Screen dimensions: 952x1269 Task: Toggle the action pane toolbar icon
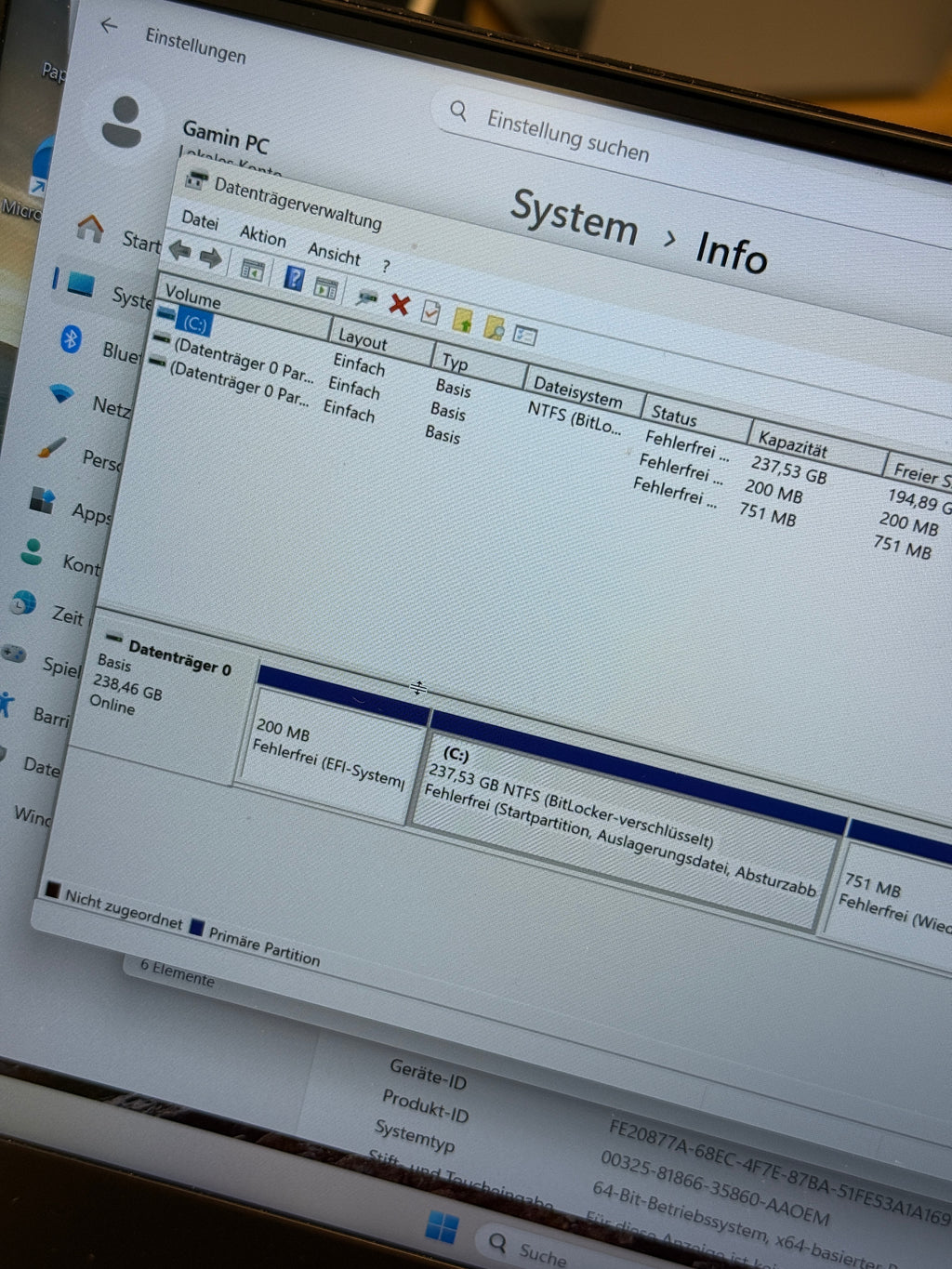[x=325, y=287]
